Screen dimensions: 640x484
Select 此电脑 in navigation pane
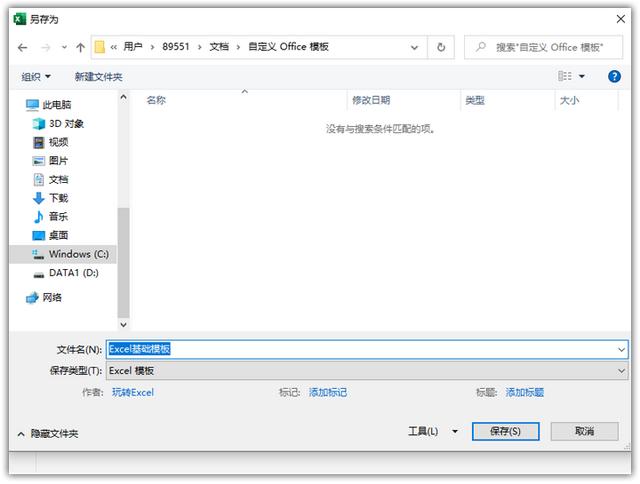click(x=56, y=105)
